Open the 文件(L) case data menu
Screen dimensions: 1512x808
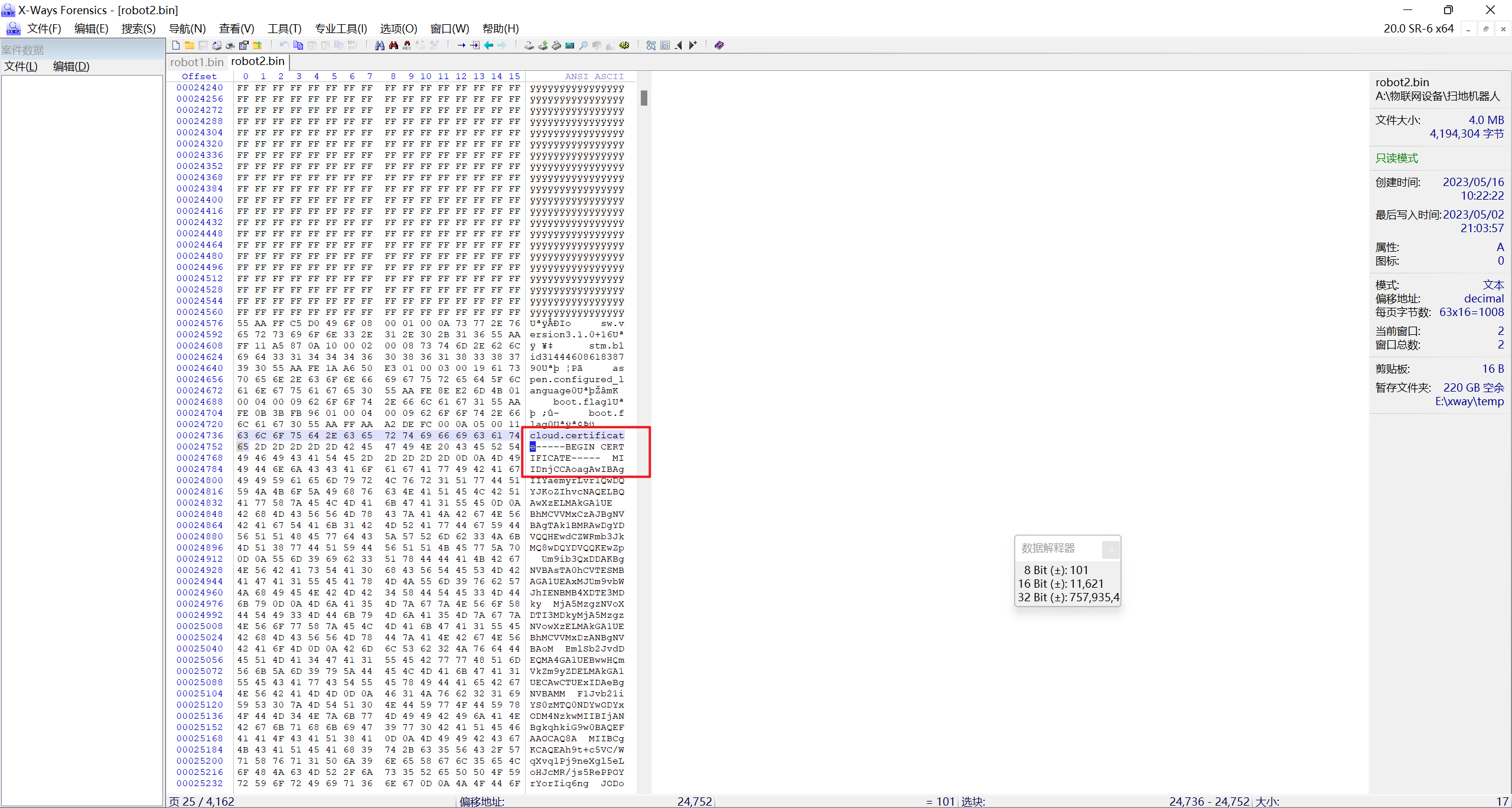(x=21, y=66)
